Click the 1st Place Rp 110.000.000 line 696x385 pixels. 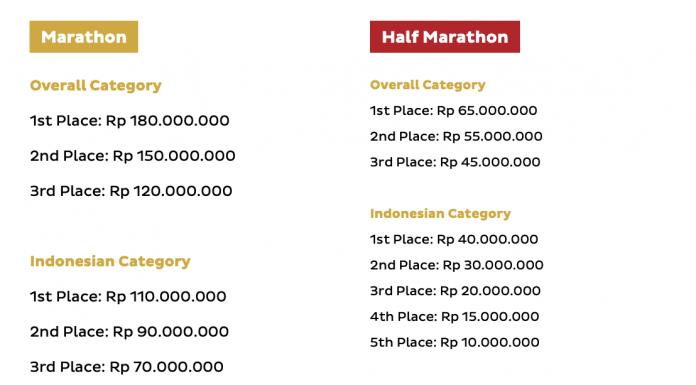128,296
